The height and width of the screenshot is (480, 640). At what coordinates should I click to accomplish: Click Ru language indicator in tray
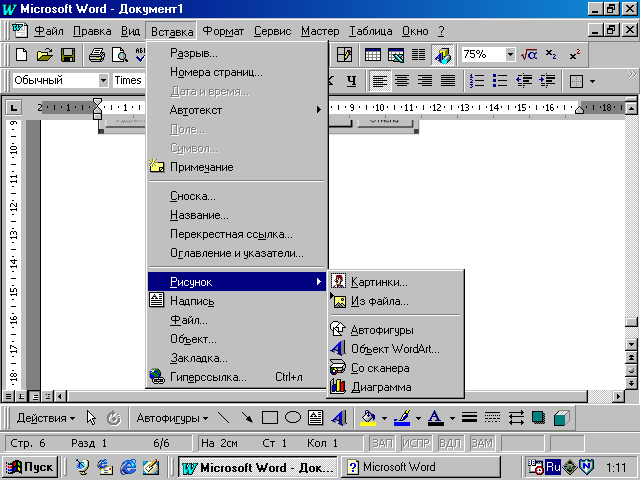pos(553,467)
